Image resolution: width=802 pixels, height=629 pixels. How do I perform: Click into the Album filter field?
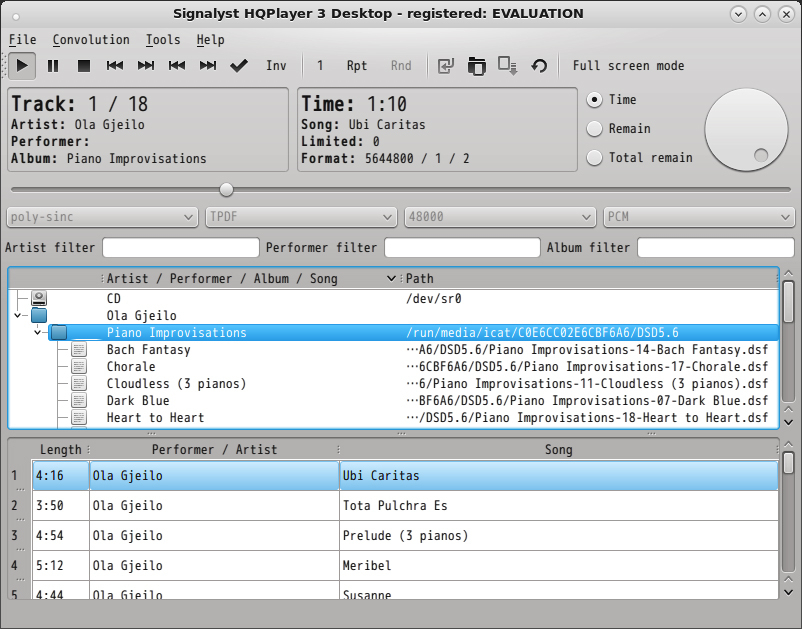click(x=716, y=248)
